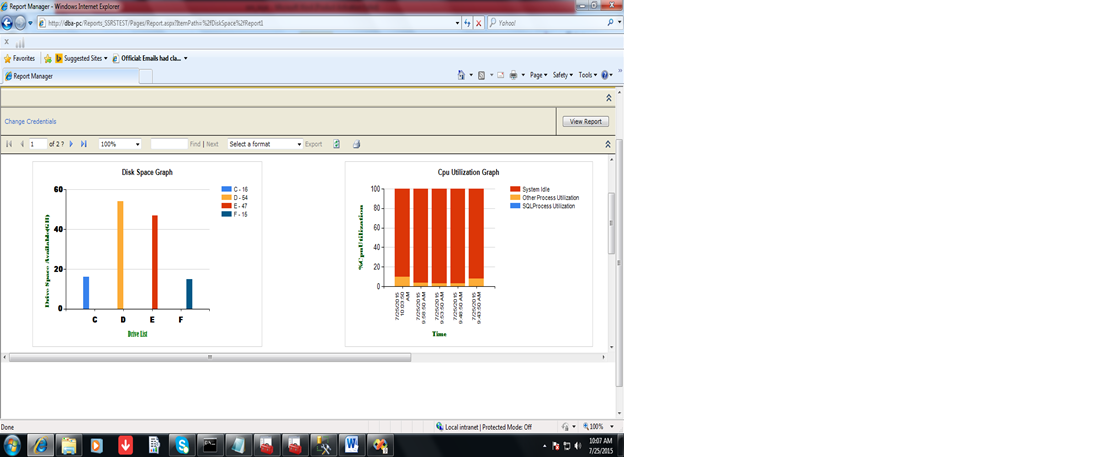
Task: Stop page loading with red X
Action: (479, 22)
